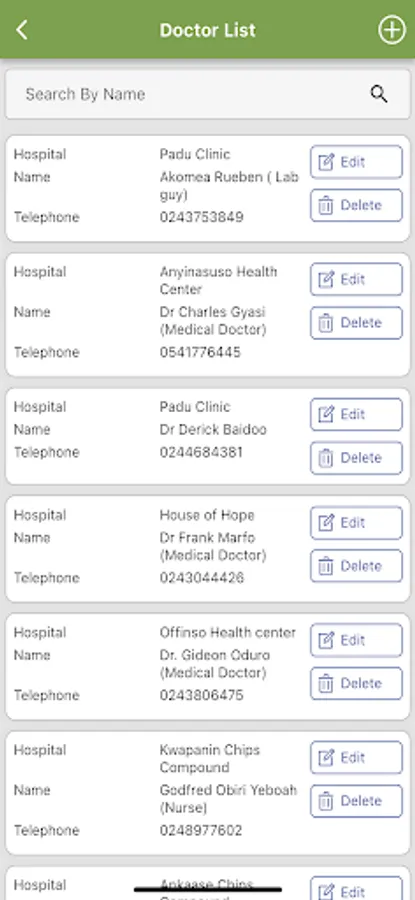Select the Offinso Health center card
The height and width of the screenshot is (900, 415).
[207, 666]
